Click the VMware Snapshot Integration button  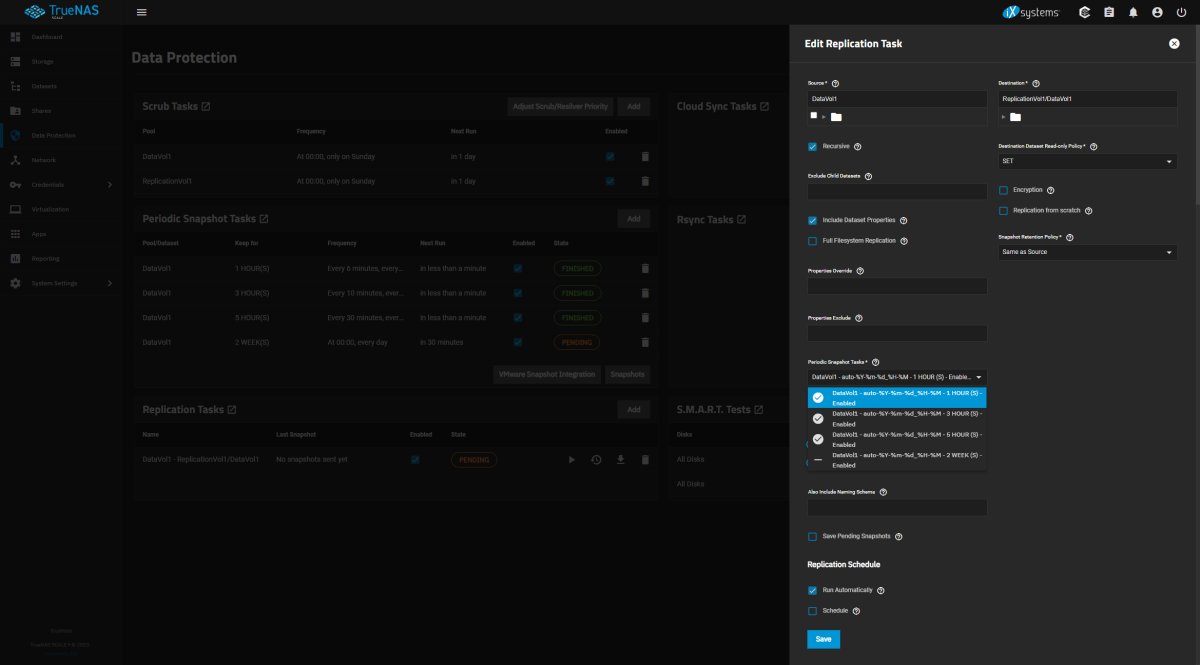[x=547, y=374]
